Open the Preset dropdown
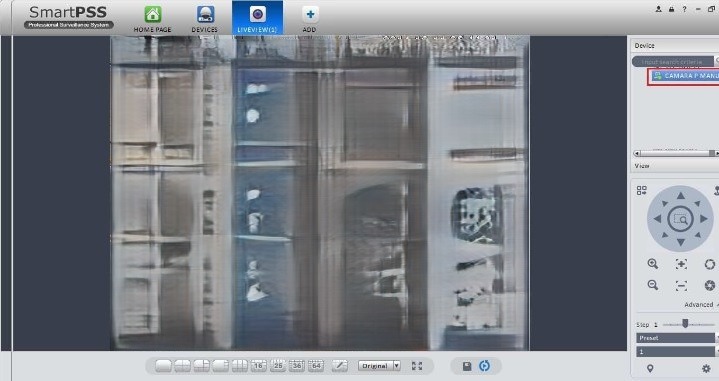Screen dimensions: 719x381 (676, 338)
